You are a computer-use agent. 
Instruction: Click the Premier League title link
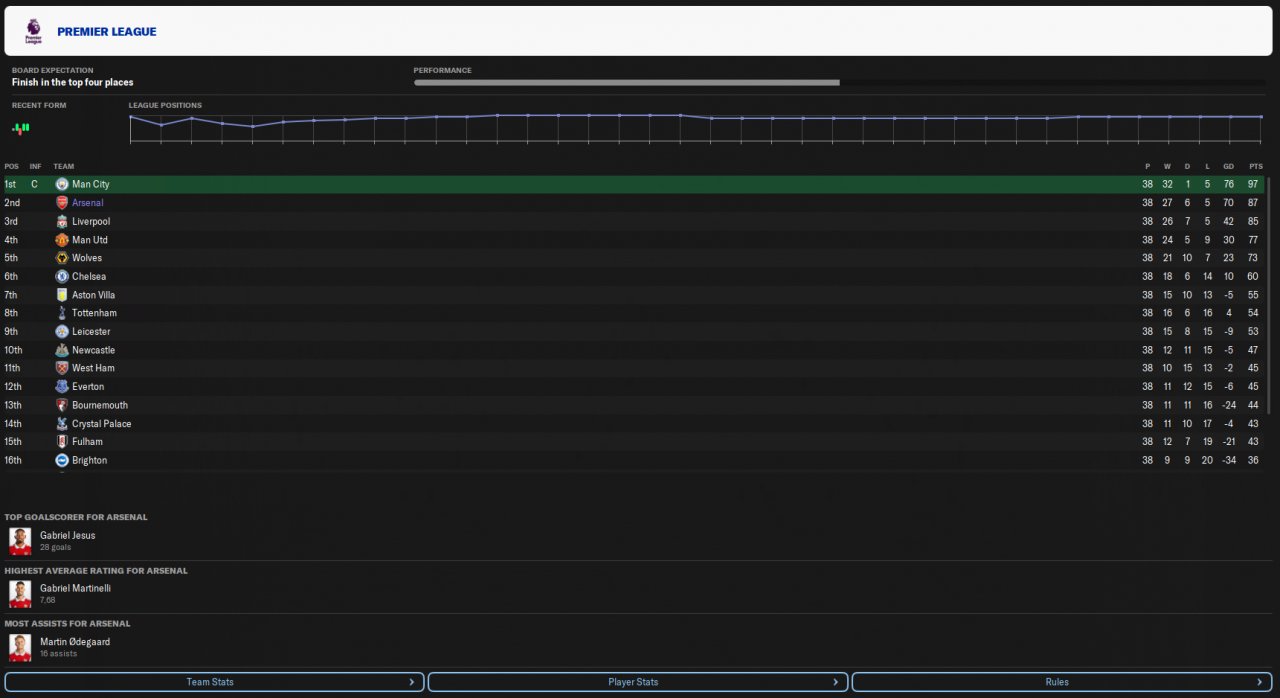[x=107, y=32]
